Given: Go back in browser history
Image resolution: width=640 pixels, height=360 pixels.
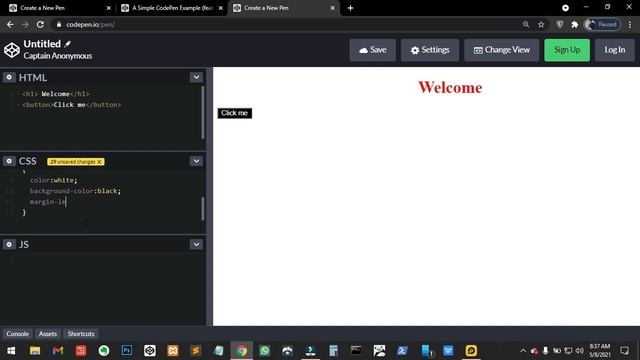Looking at the screenshot, I should coord(10,24).
